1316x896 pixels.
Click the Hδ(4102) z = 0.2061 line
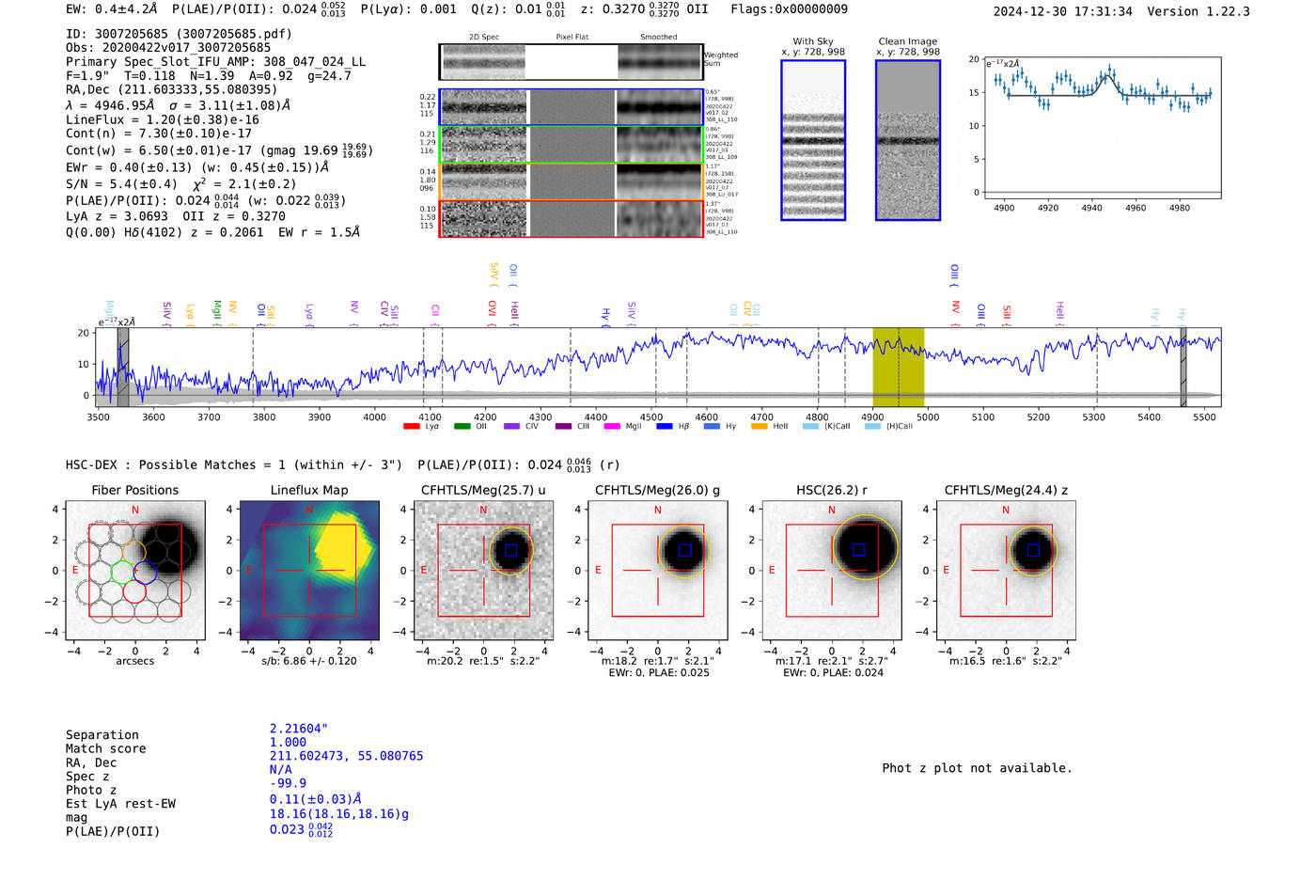212,232
